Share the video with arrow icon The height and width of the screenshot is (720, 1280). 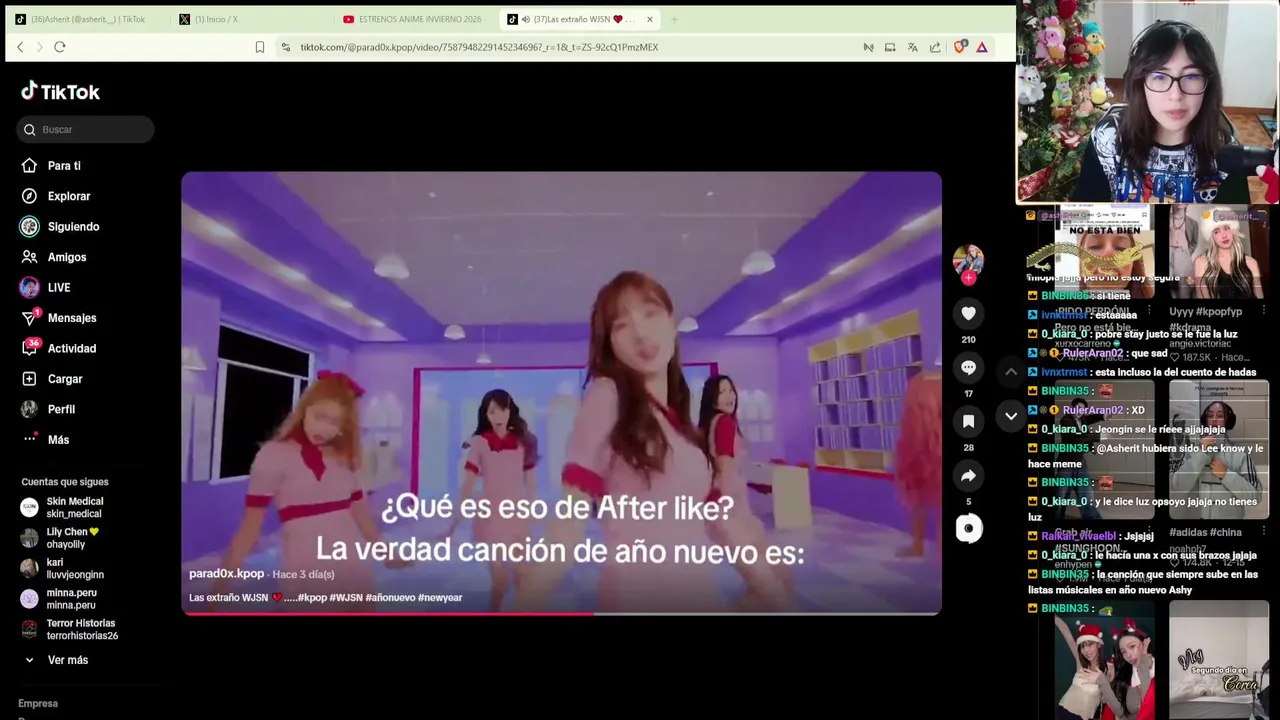pyautogui.click(x=968, y=476)
